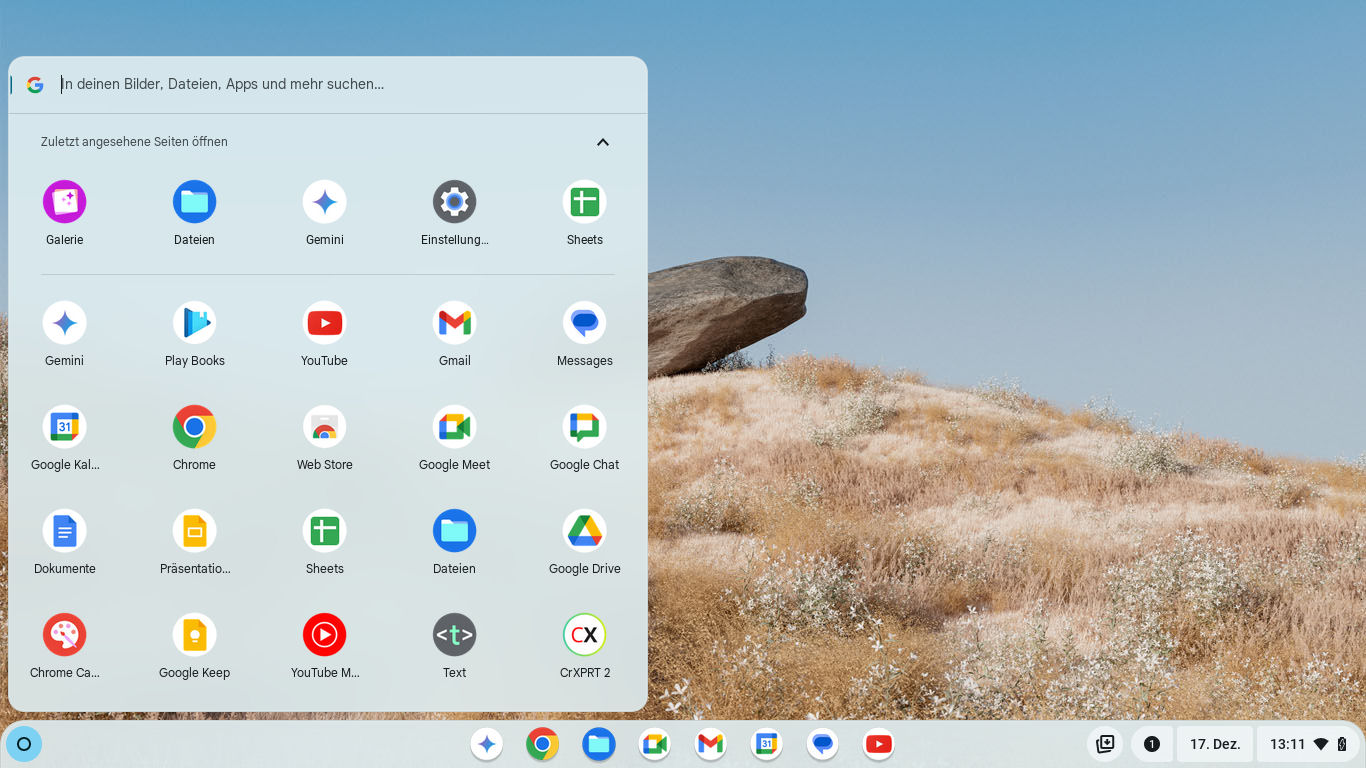The width and height of the screenshot is (1366, 768).
Task: Collapse the 'Zuletzt angesehene Seiten öffnen' section
Action: pyautogui.click(x=603, y=142)
